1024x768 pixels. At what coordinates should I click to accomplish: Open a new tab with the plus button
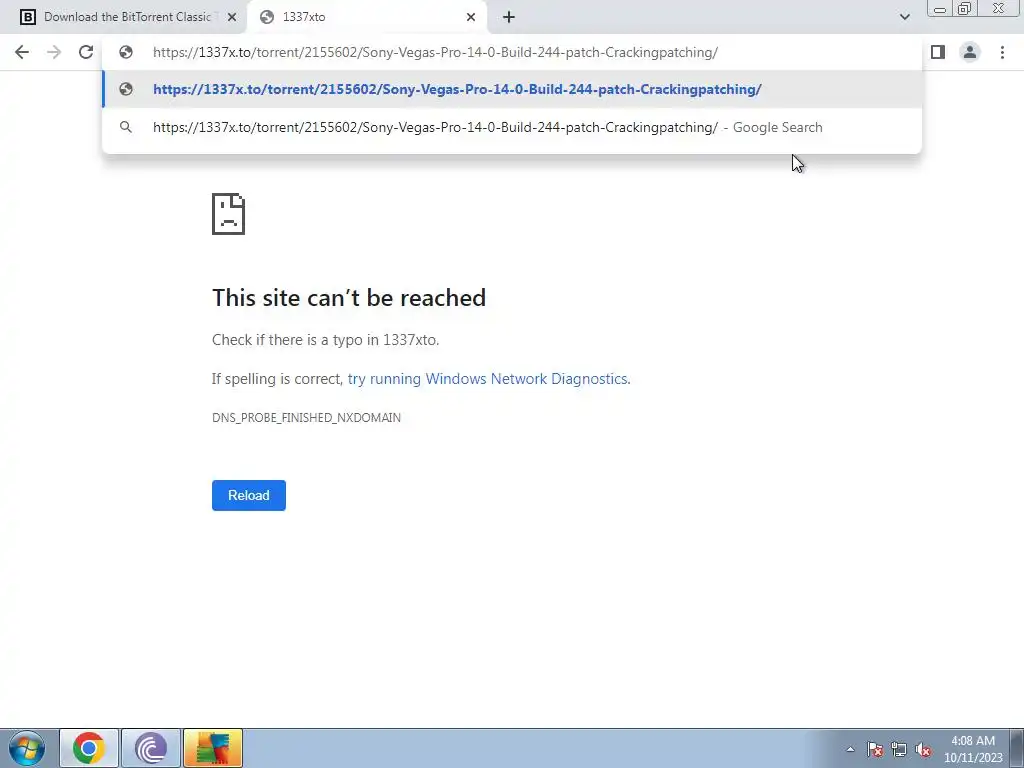coord(509,17)
